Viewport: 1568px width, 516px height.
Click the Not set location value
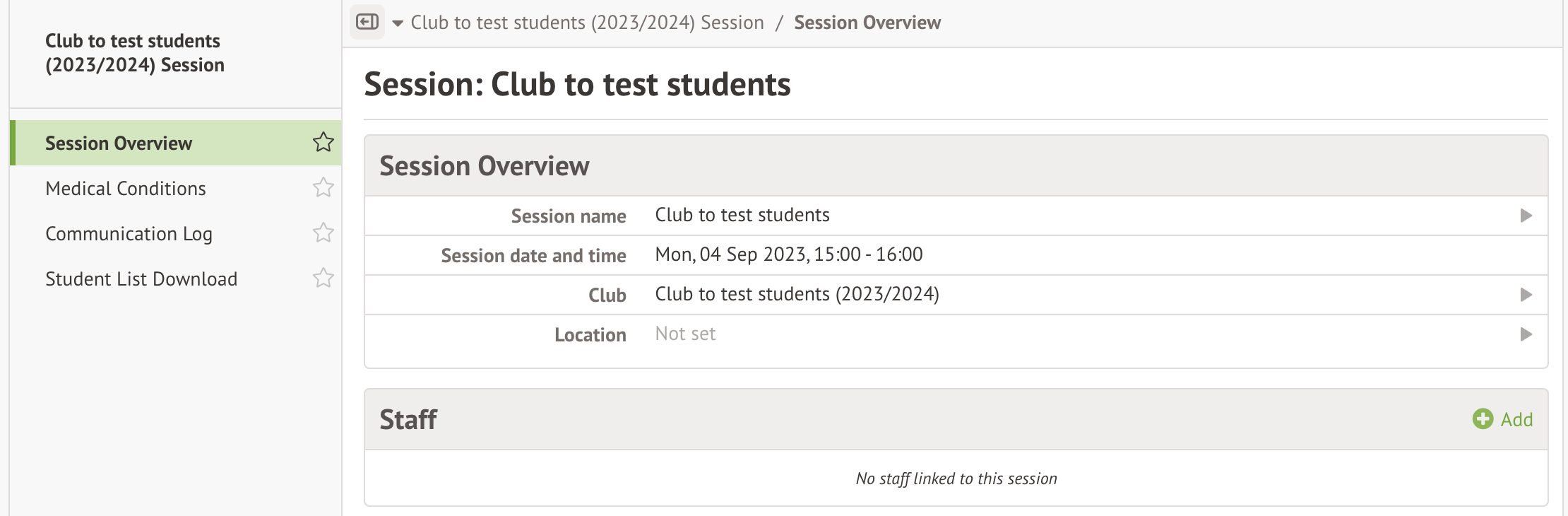(685, 334)
